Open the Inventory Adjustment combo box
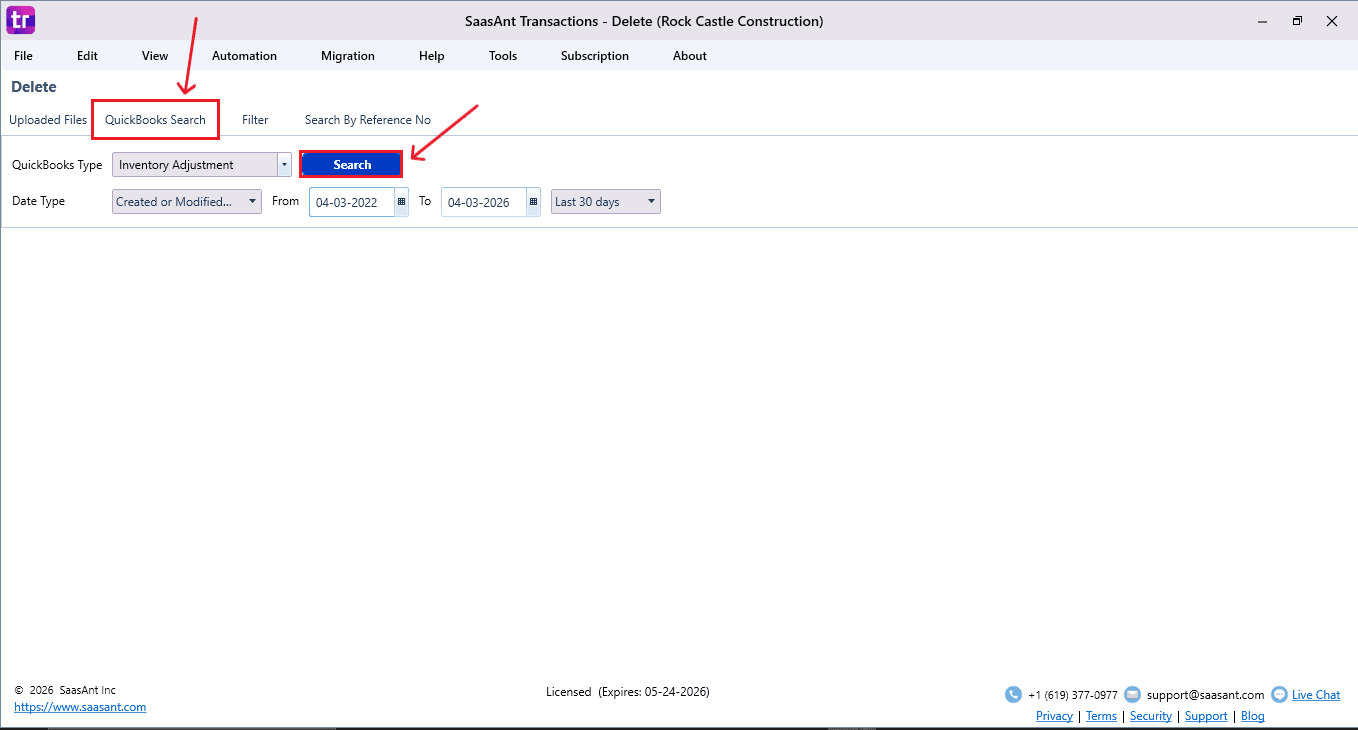 [x=202, y=165]
